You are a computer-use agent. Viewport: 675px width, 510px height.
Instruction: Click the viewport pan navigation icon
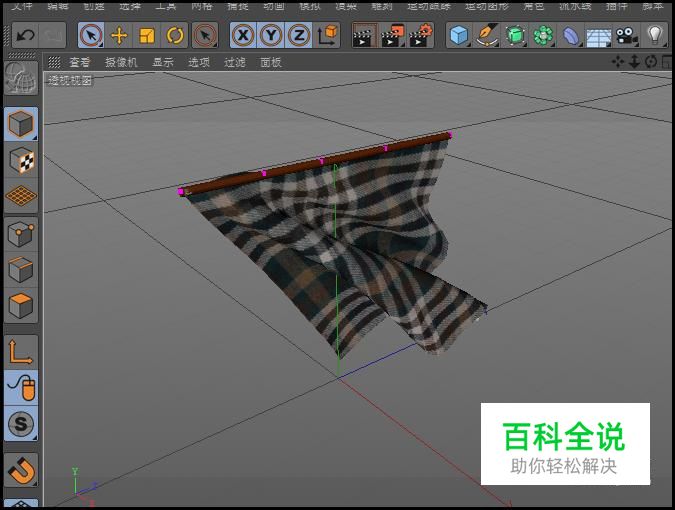point(618,62)
